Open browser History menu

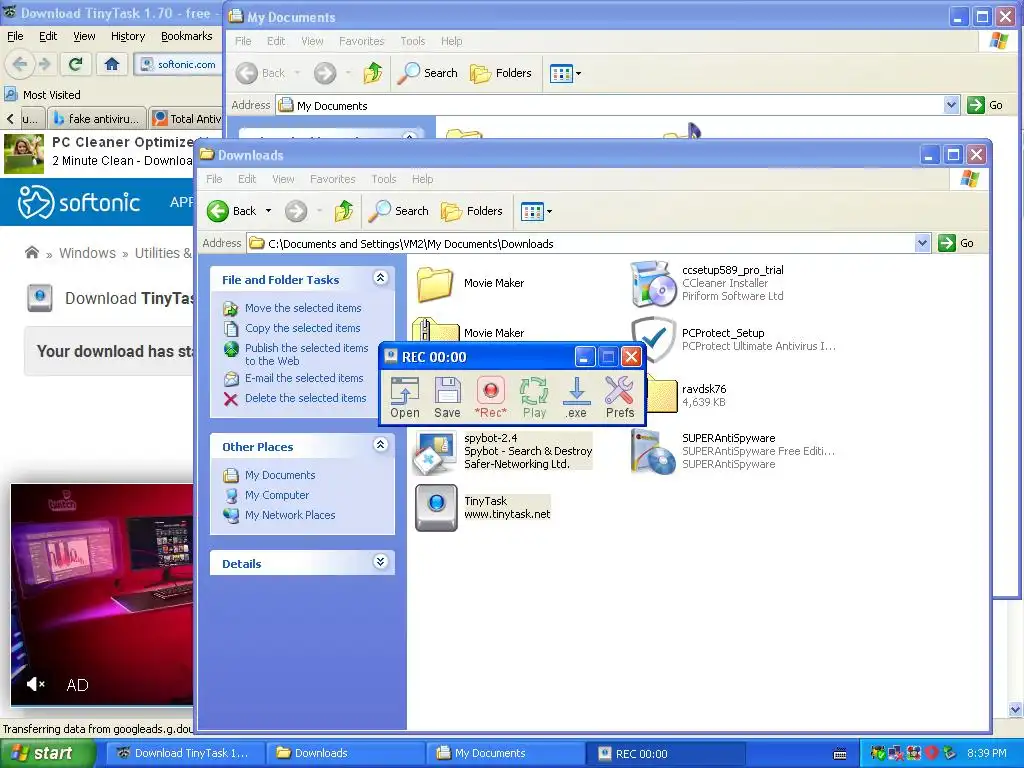[128, 37]
